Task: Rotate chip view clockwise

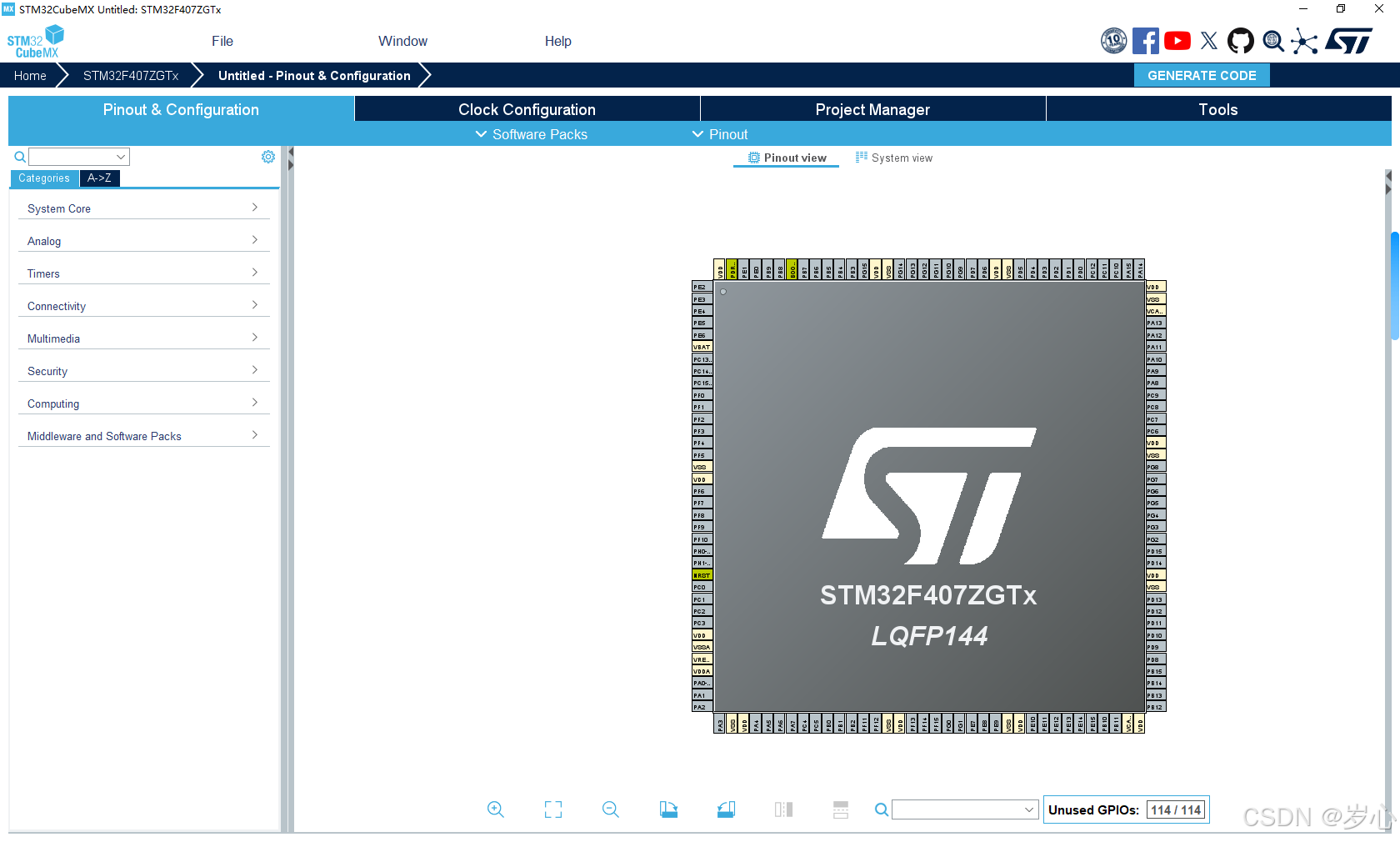Action: tap(668, 809)
